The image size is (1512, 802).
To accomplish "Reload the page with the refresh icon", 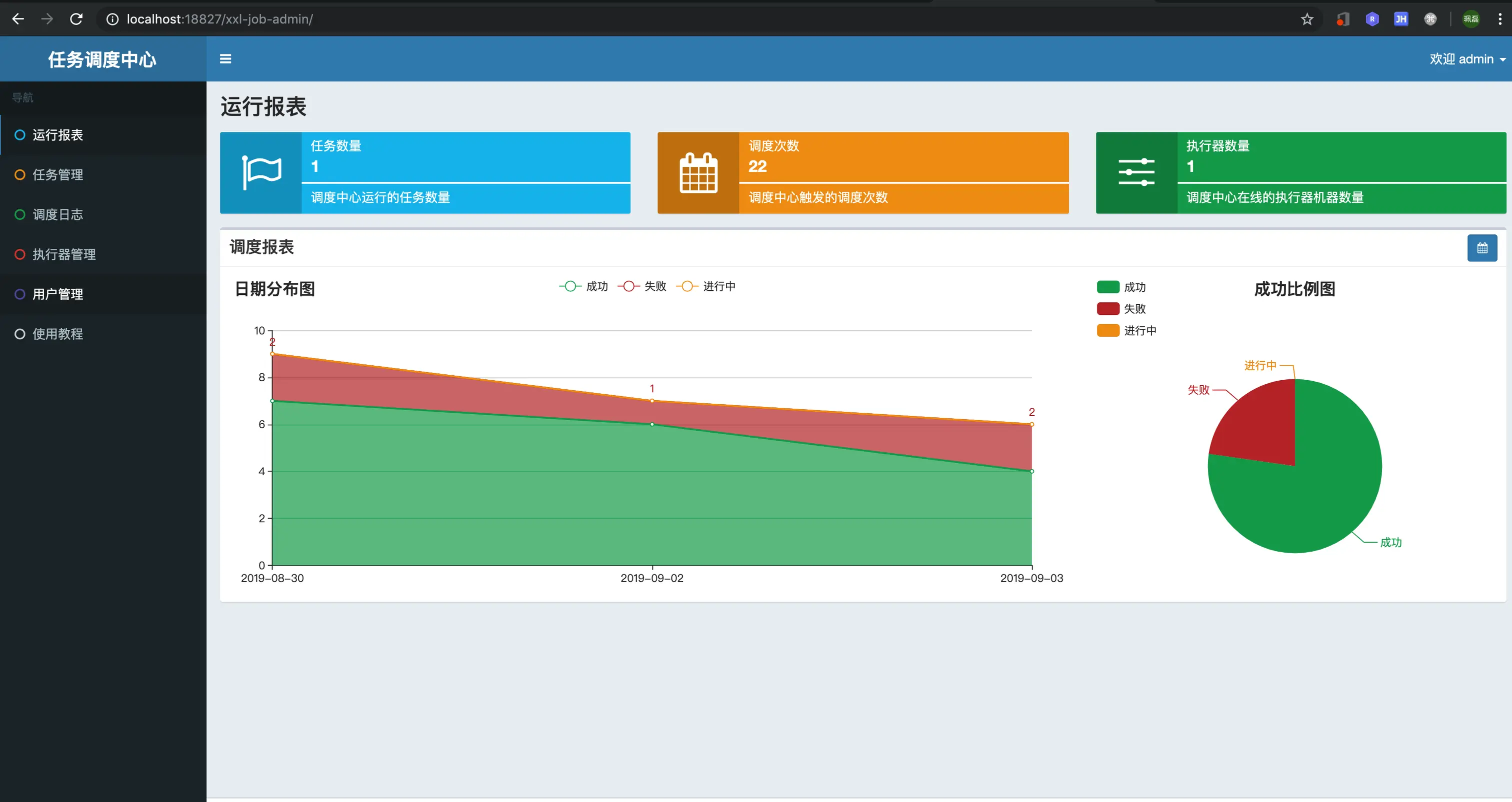I will (76, 19).
